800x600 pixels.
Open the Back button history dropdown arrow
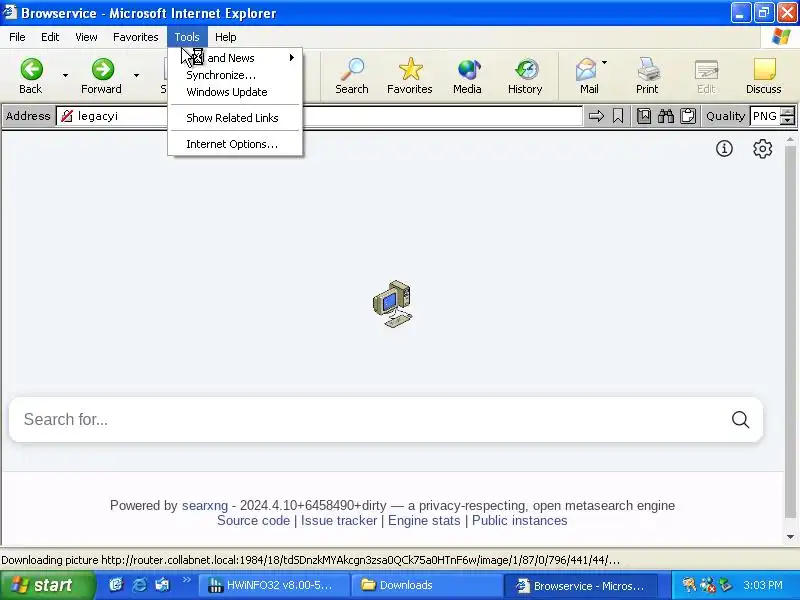[65, 76]
